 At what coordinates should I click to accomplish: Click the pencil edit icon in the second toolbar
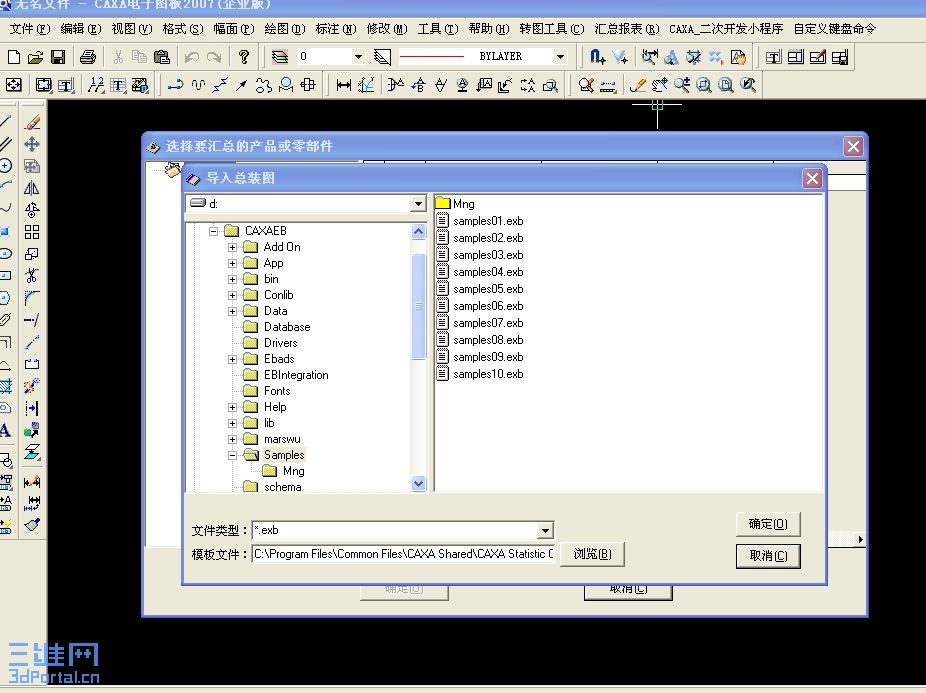(637, 85)
